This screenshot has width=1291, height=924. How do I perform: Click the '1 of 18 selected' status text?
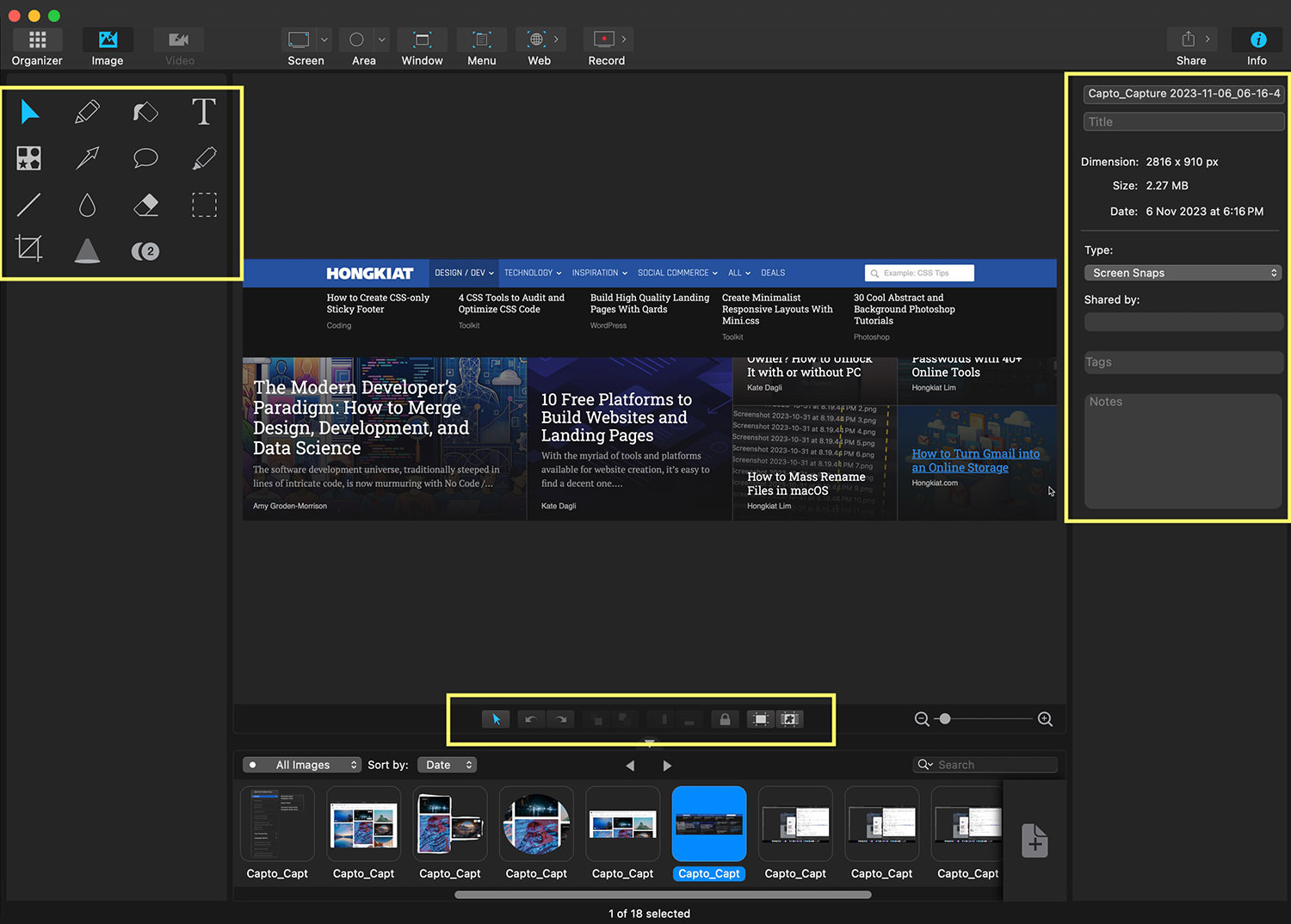pyautogui.click(x=650, y=914)
